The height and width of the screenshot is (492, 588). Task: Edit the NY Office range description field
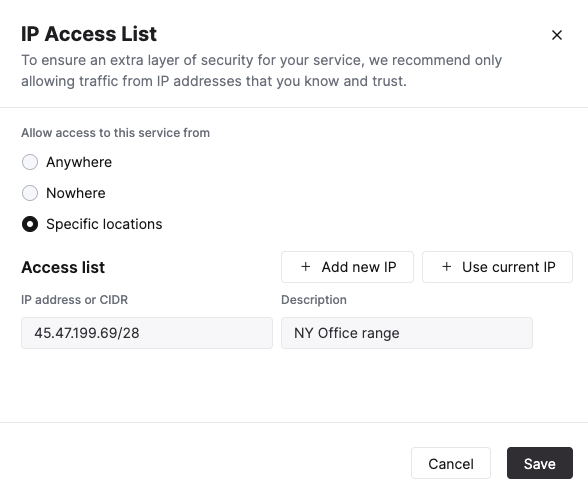[x=407, y=333]
